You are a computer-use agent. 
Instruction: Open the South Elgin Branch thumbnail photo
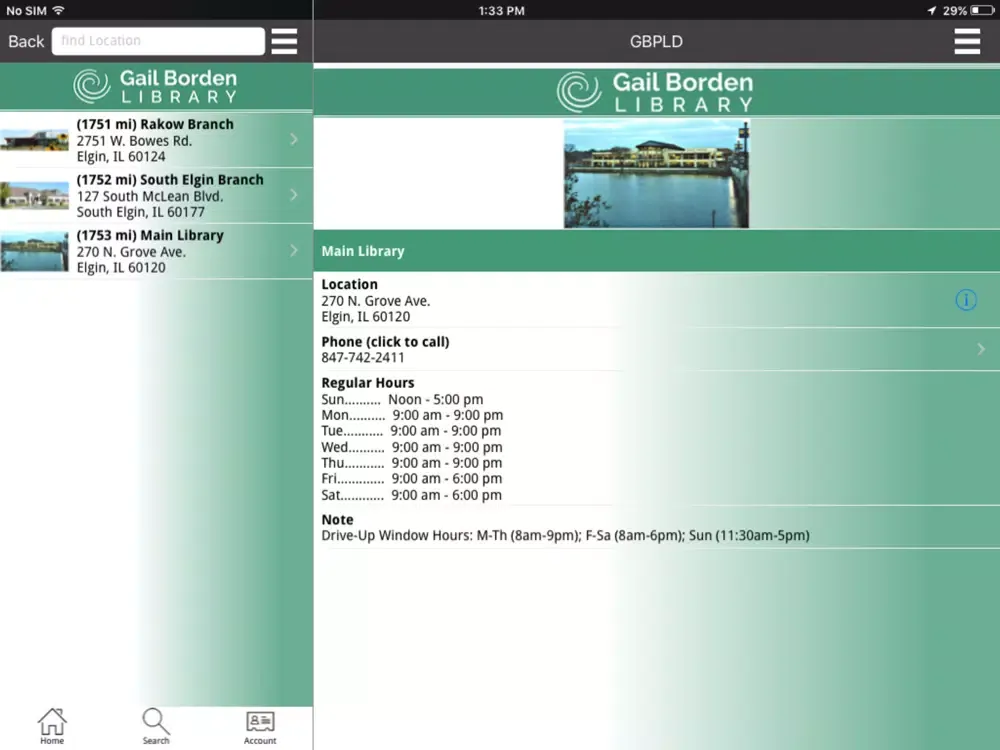click(x=34, y=195)
